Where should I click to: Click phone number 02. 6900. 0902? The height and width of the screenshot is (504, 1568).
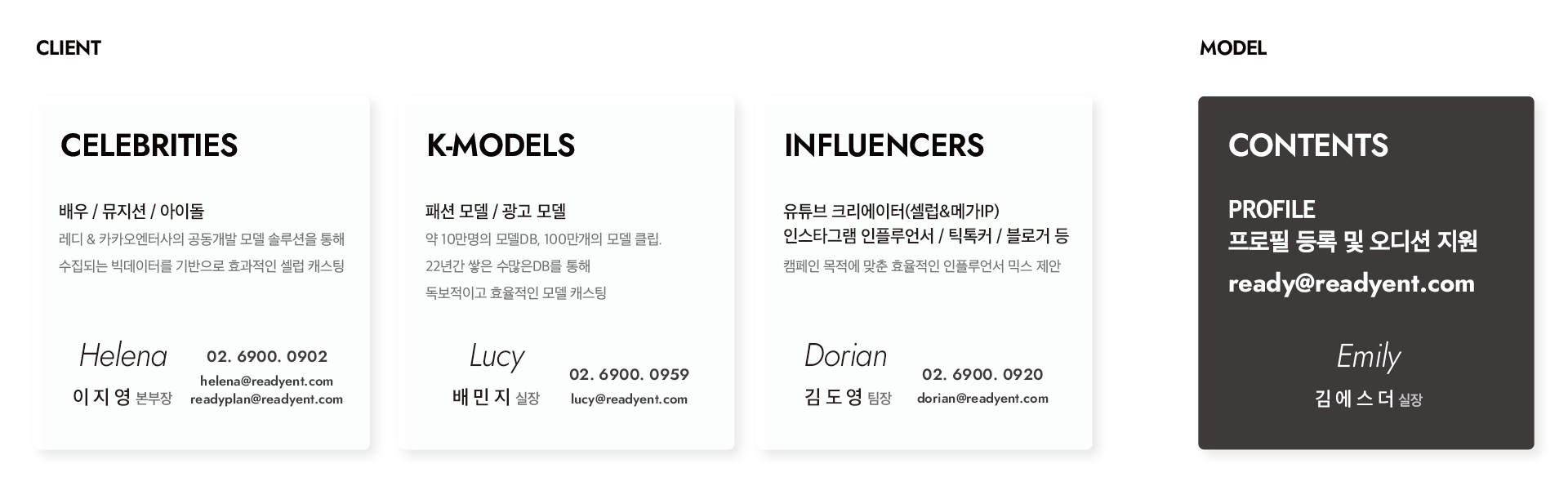(267, 356)
